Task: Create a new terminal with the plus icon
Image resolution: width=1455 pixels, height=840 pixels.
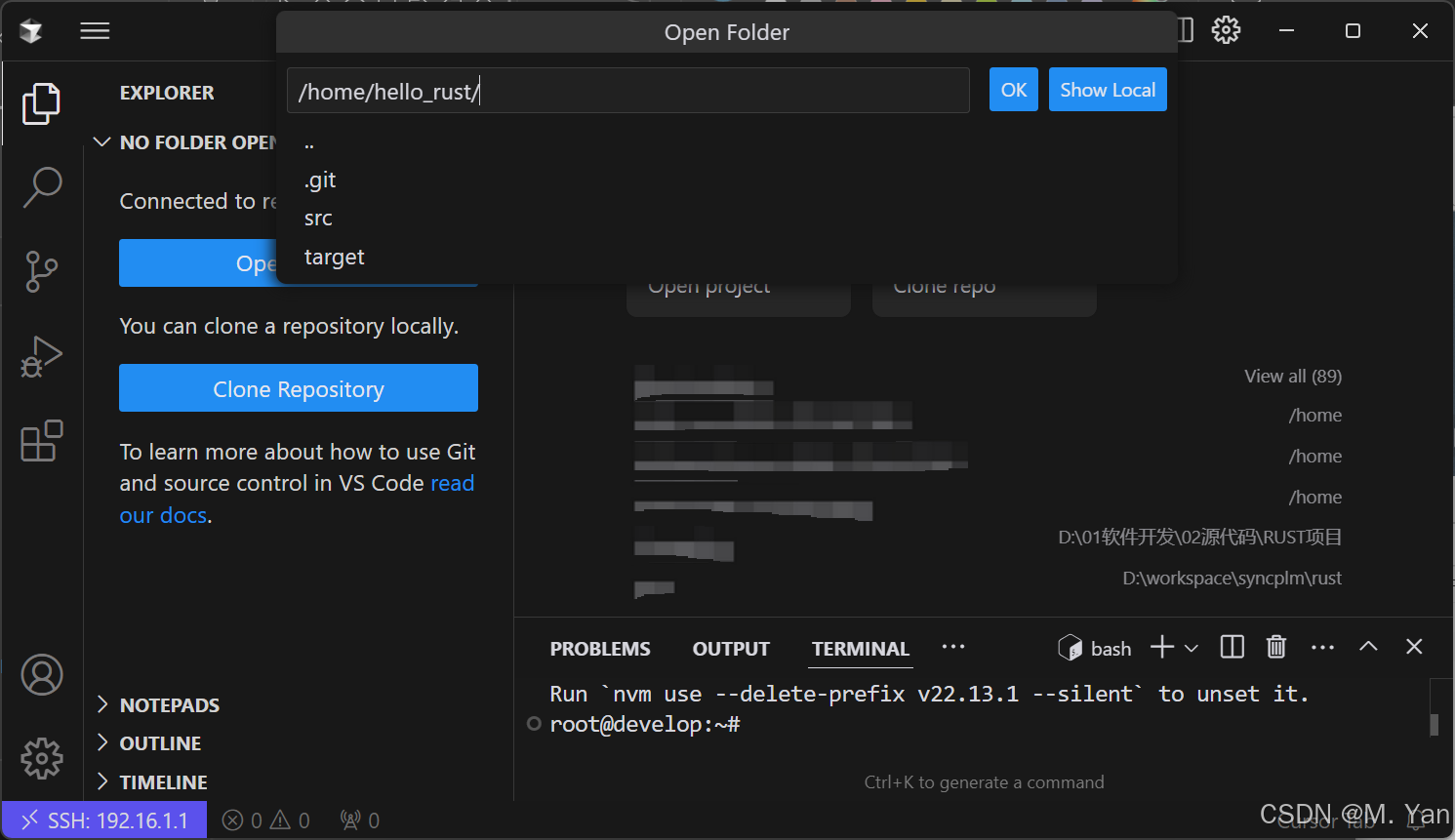Action: tap(1161, 646)
